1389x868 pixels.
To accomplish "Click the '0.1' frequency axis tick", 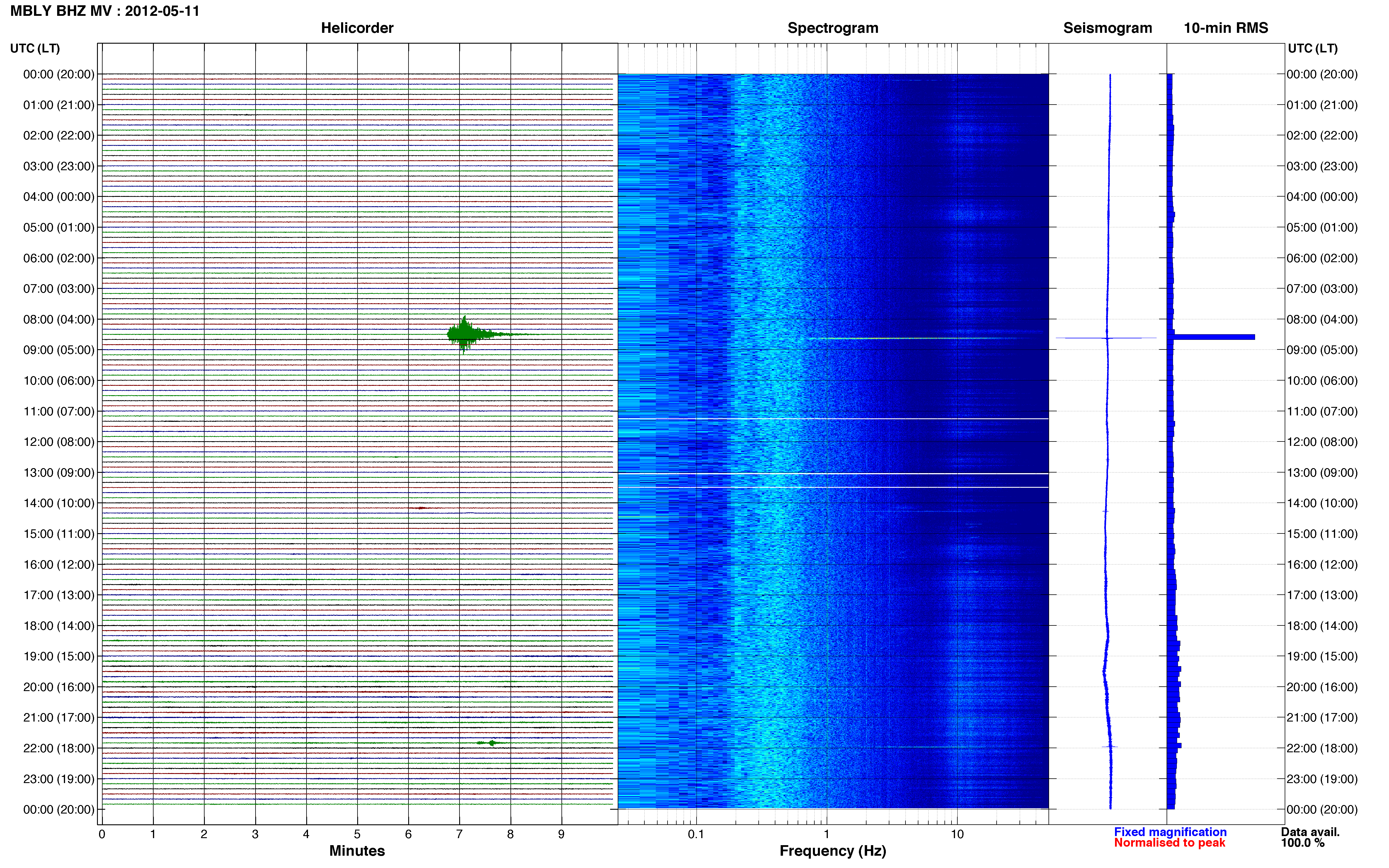I will tap(696, 835).
